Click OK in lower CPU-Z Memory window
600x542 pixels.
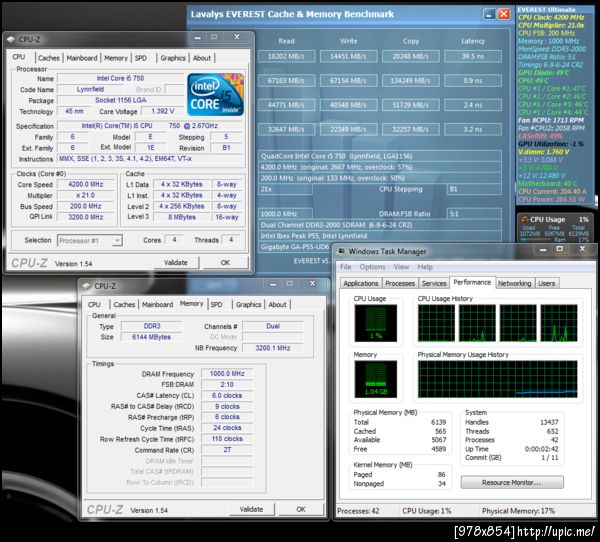coord(301,509)
